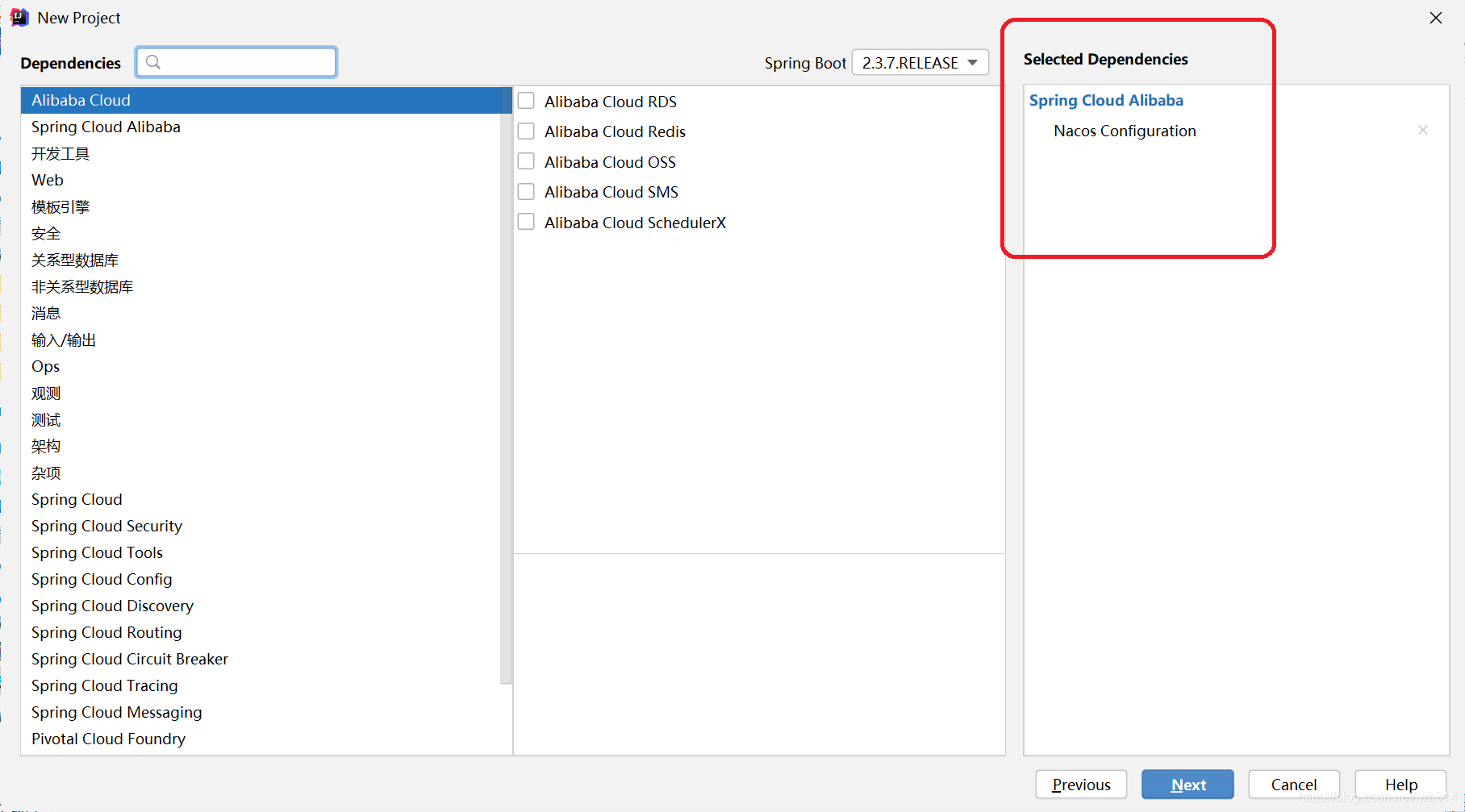
Task: Enable Alibaba Cloud OSS checkbox
Action: coord(526,161)
